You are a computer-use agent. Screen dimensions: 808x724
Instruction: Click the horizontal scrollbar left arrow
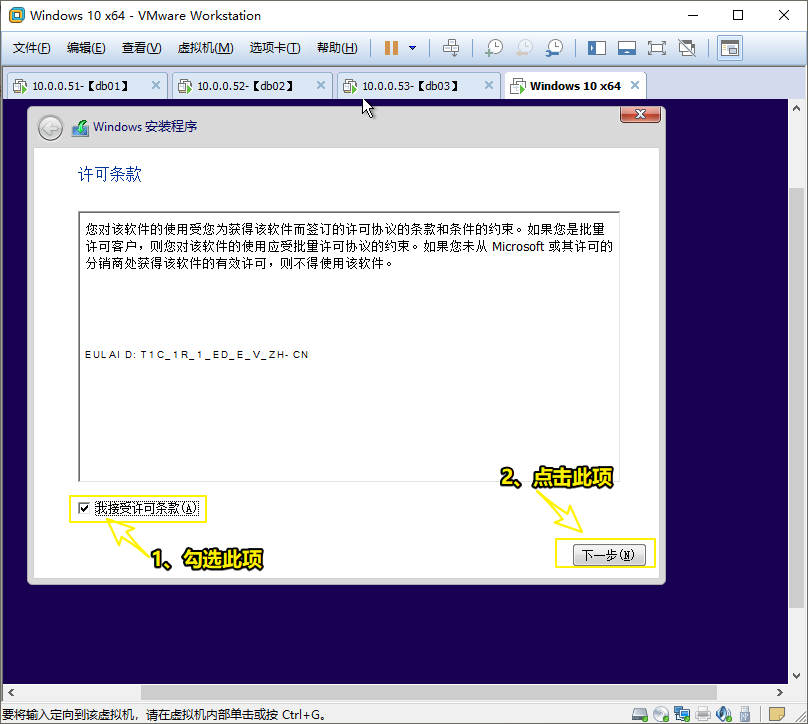pos(11,693)
